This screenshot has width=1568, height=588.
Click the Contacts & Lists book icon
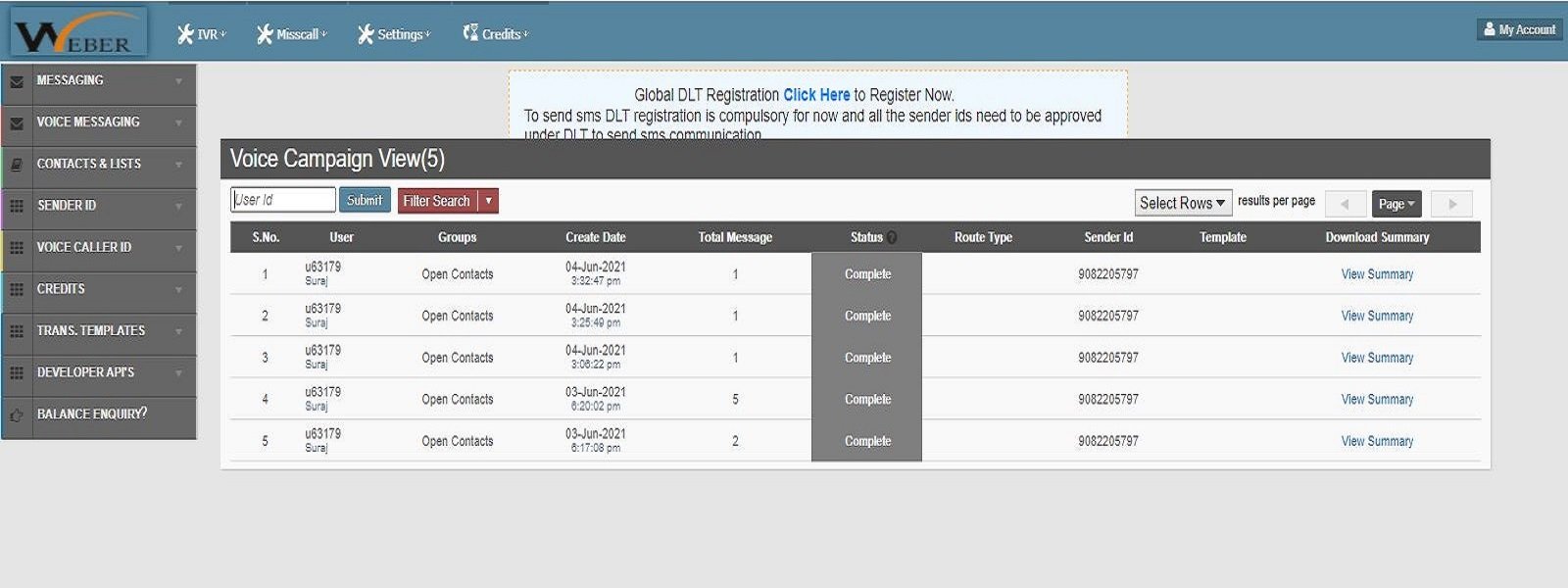17,165
